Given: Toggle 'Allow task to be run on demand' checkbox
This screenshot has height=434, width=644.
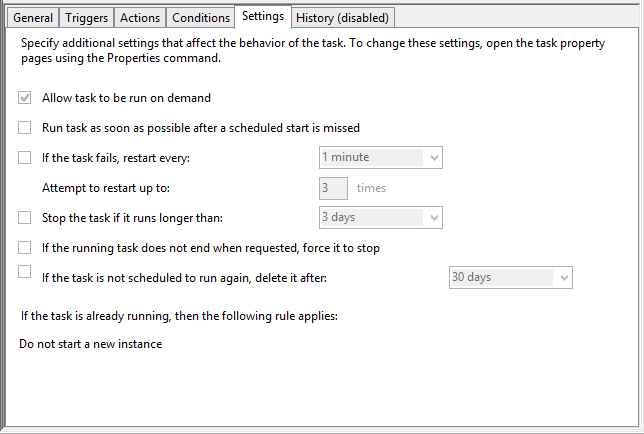Looking at the screenshot, I should pyautogui.click(x=25, y=98).
